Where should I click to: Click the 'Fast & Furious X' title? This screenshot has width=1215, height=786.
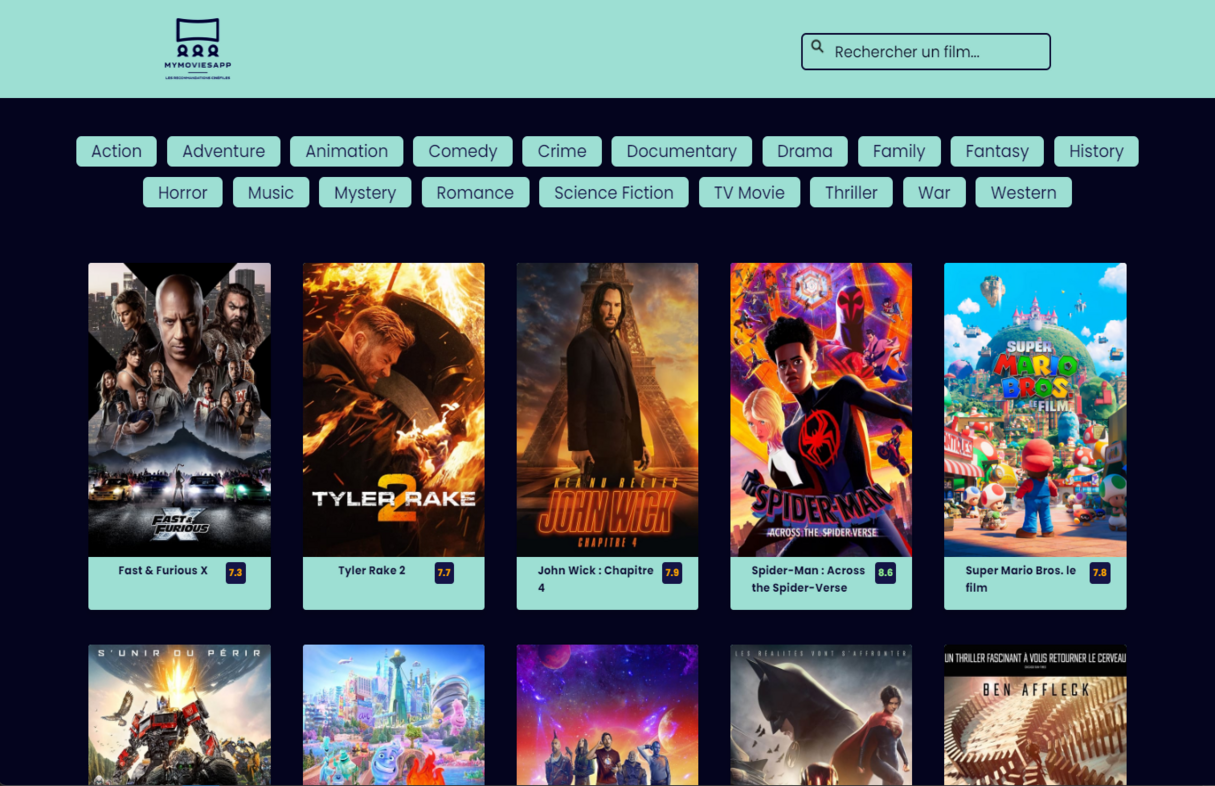coord(163,570)
